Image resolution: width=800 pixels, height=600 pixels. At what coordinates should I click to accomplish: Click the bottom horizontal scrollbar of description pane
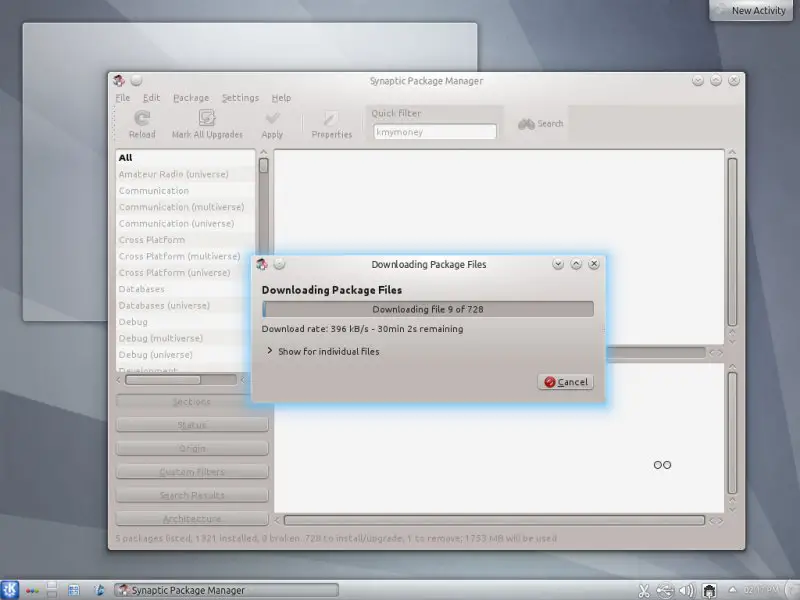click(x=494, y=520)
